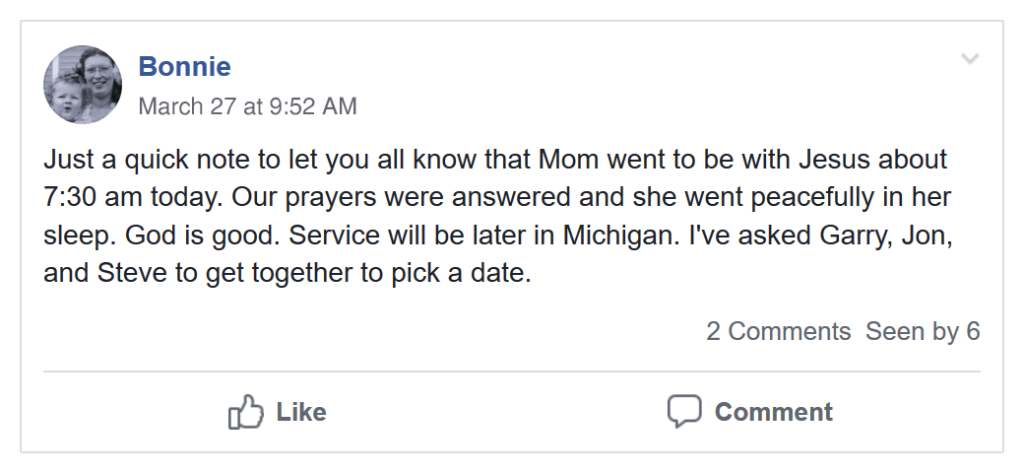Screen dimensions: 1024x473
Task: Click the divider line above Like
Action: coord(511,372)
